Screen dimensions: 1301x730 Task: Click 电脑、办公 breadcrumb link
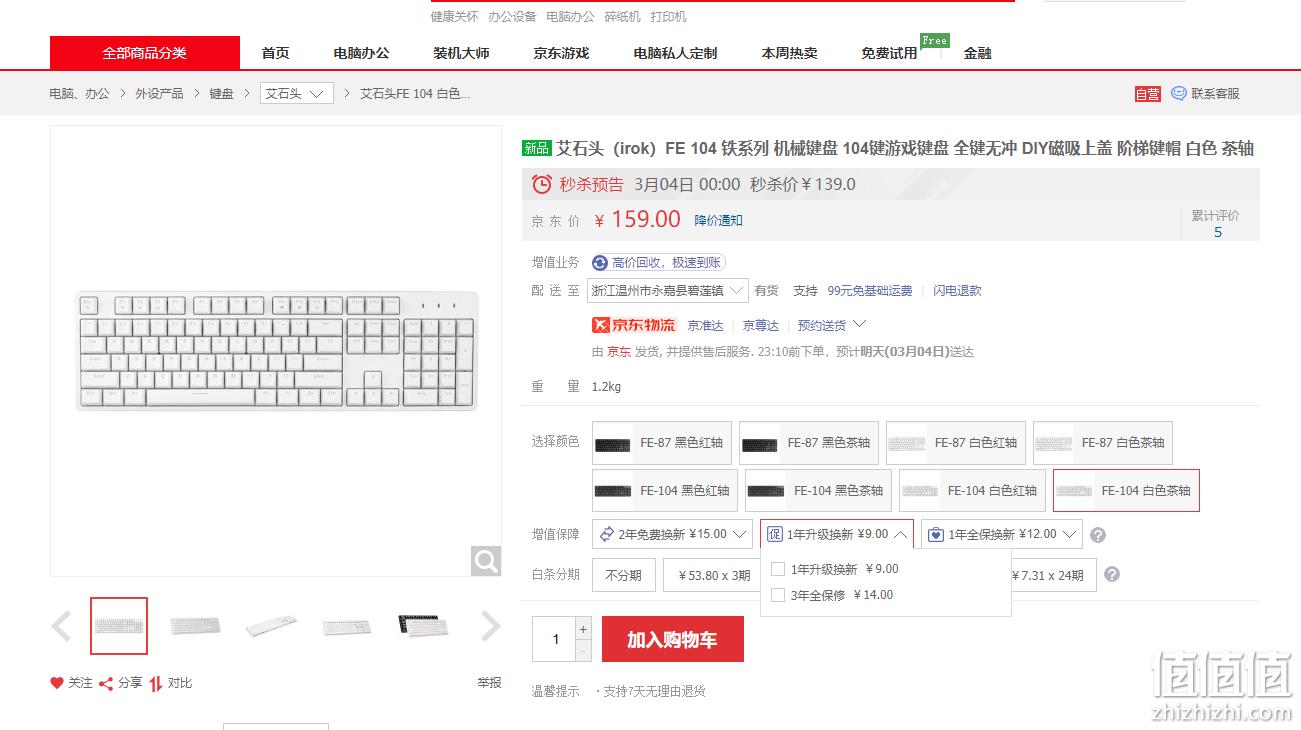pos(79,93)
